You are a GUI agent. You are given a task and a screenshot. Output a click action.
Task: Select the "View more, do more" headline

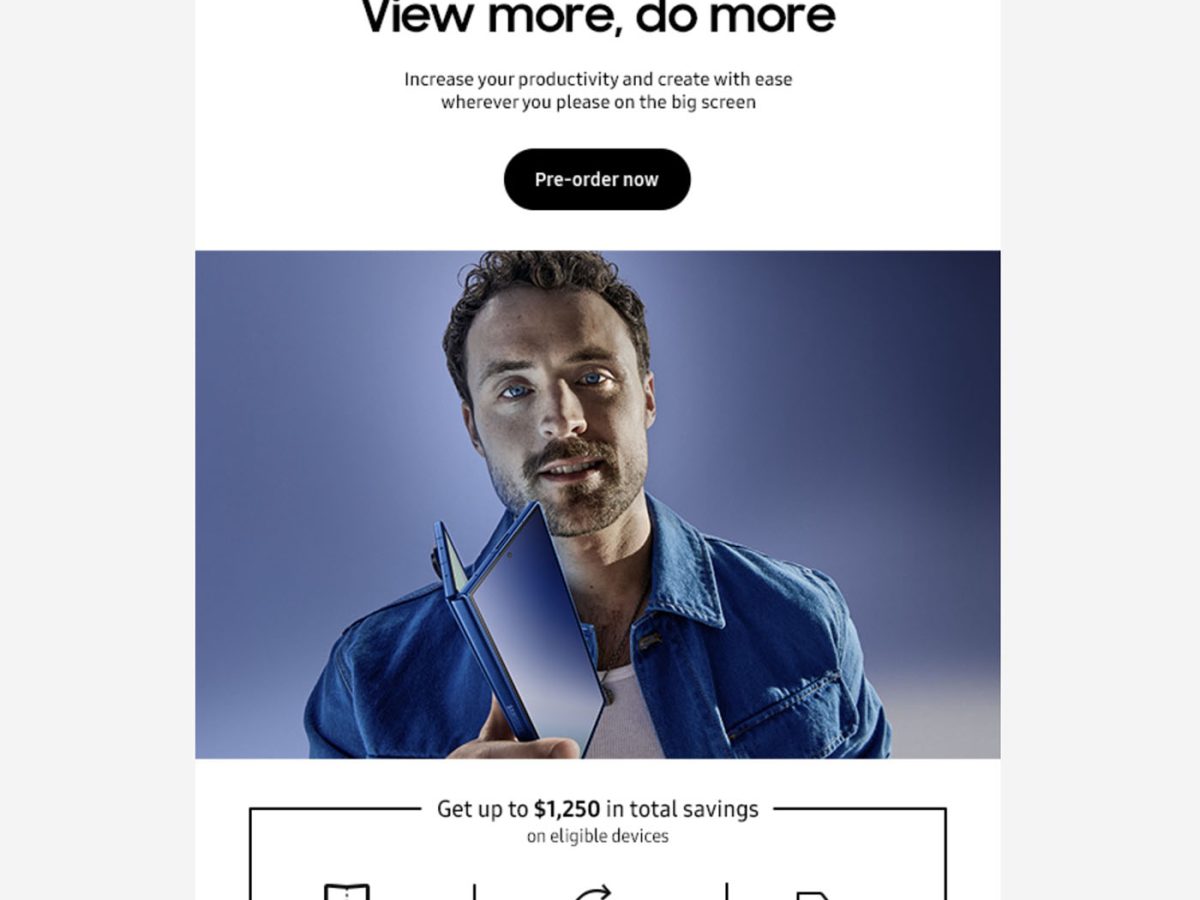(x=597, y=18)
